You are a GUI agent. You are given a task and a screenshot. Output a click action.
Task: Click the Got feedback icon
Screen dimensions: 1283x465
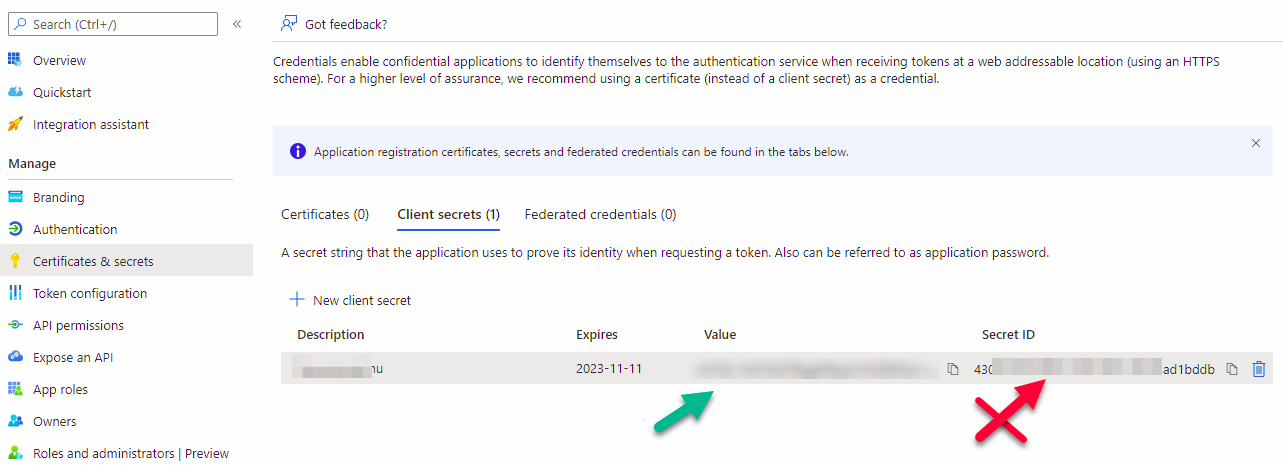tap(289, 23)
